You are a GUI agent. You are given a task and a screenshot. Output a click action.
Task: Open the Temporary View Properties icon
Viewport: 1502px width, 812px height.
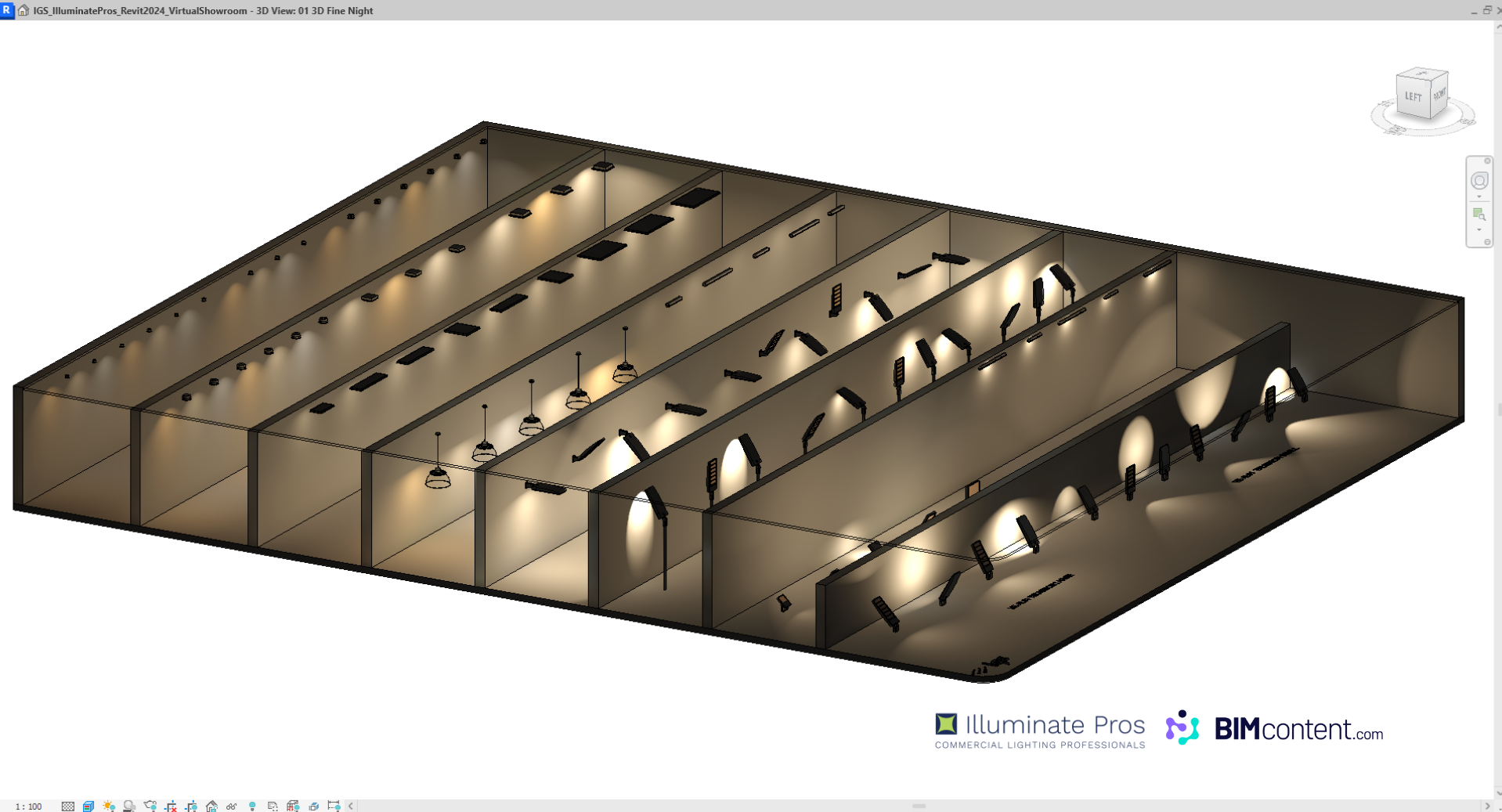[273, 806]
